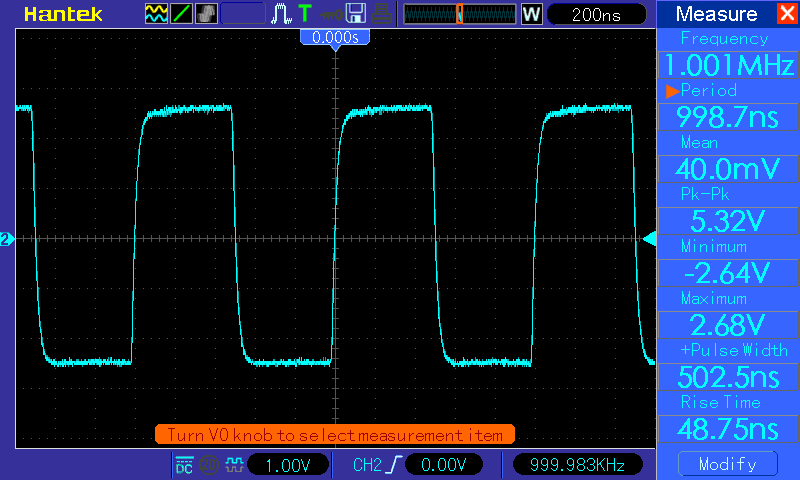Click the +Pulse Width label

(x=734, y=350)
